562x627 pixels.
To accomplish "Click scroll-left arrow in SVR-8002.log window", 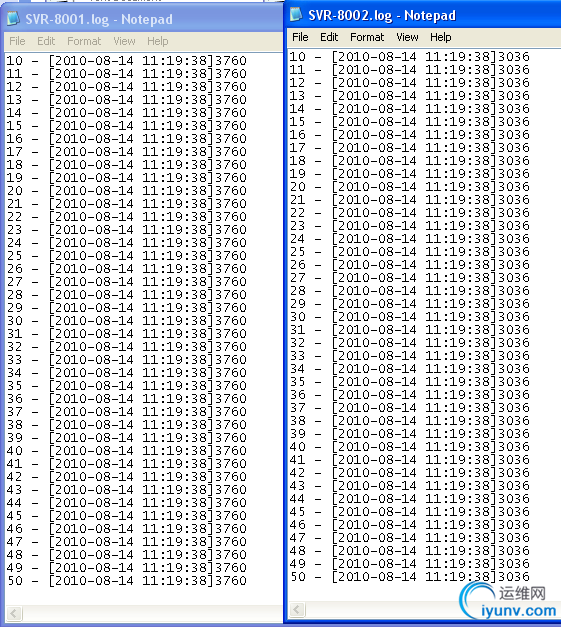I will (297, 609).
